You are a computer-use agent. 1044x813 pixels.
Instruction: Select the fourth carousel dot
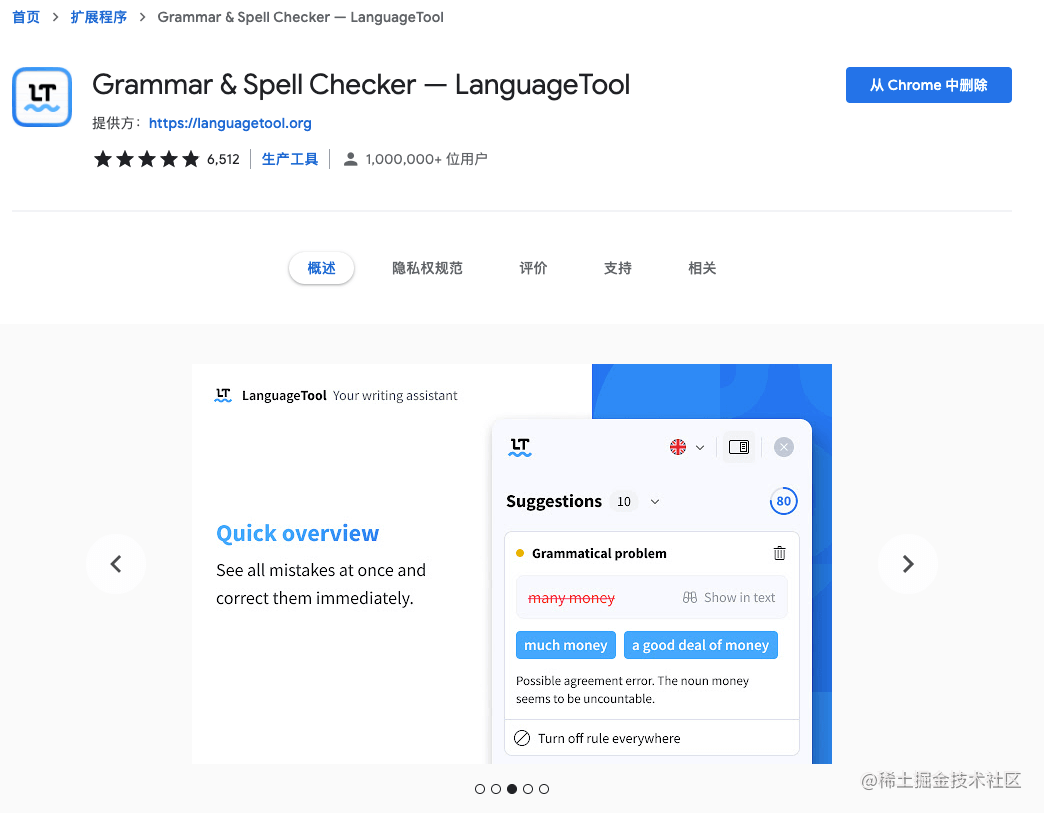(x=528, y=789)
